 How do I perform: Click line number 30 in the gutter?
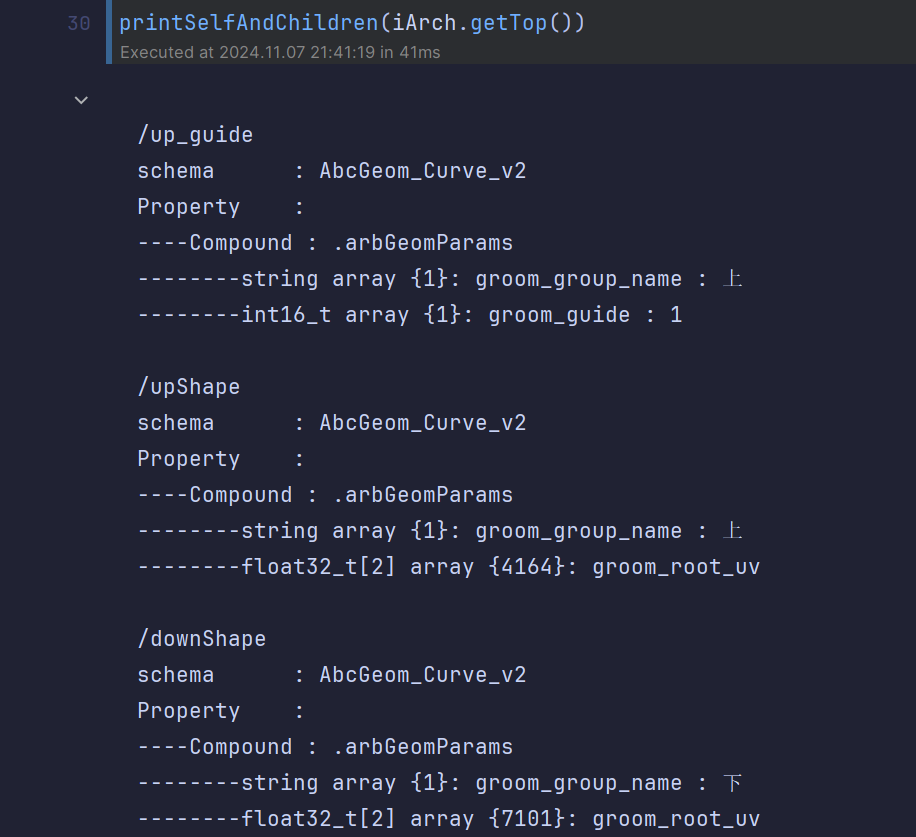79,23
